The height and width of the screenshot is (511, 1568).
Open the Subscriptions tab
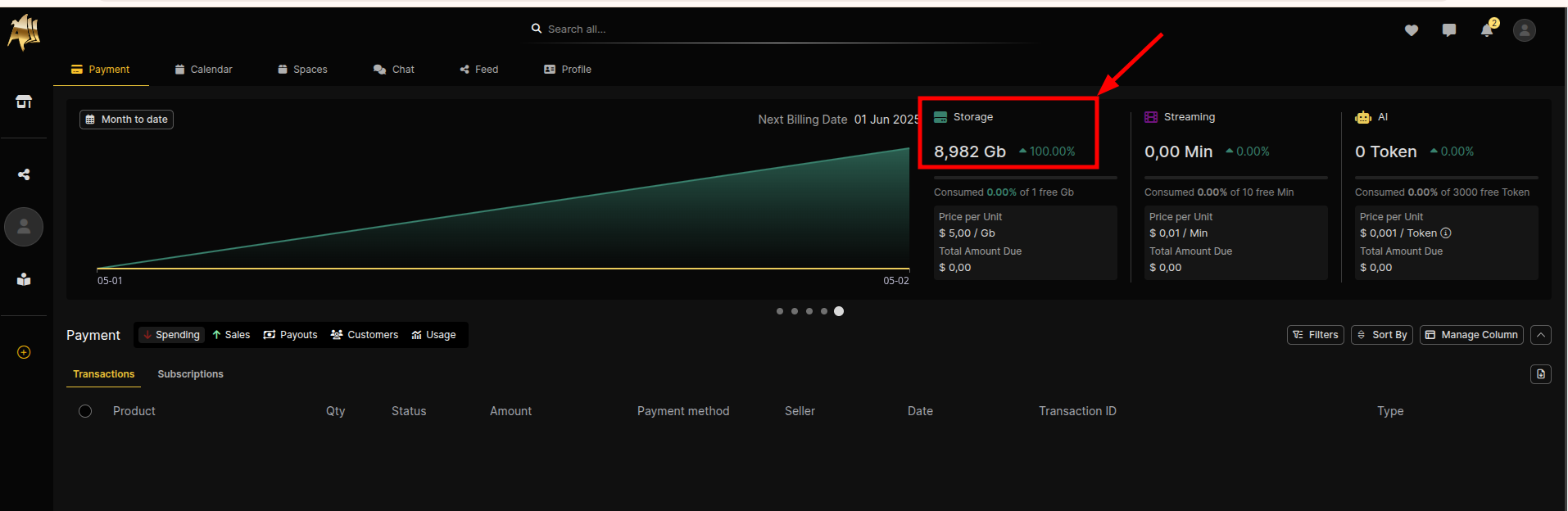pyautogui.click(x=190, y=374)
